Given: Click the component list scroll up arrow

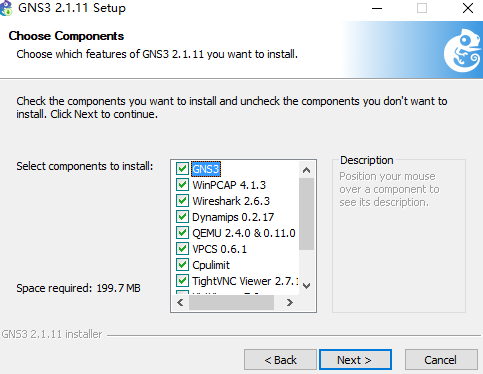Looking at the screenshot, I should pos(307,170).
